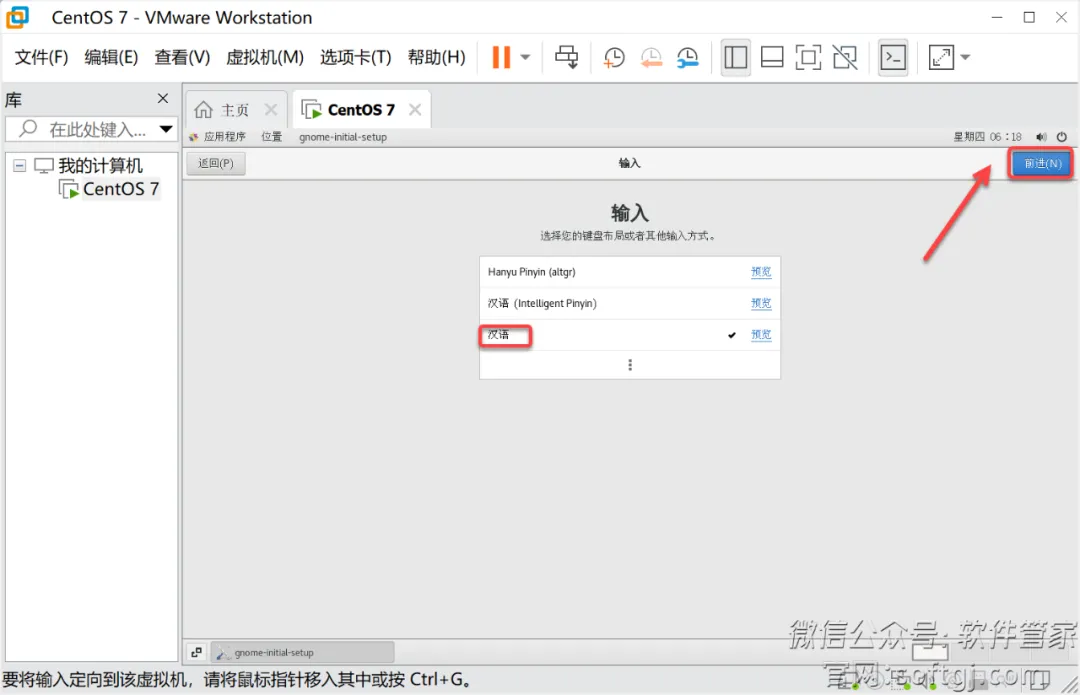1080x695 pixels.
Task: Preview the 汉语 keyboard layout
Action: [760, 335]
